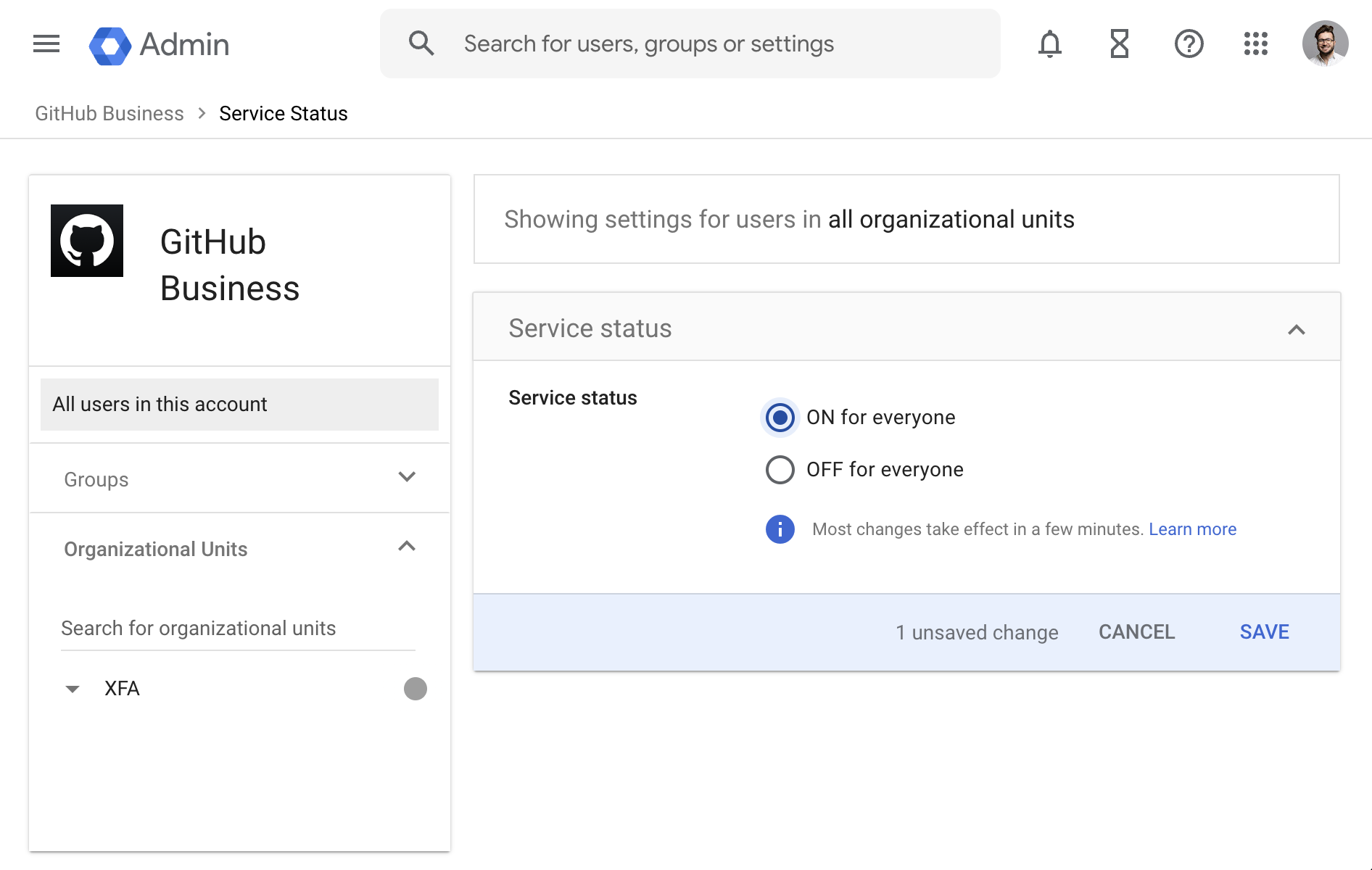Open the main hamburger menu
Screen dimensions: 1372x870
[46, 44]
